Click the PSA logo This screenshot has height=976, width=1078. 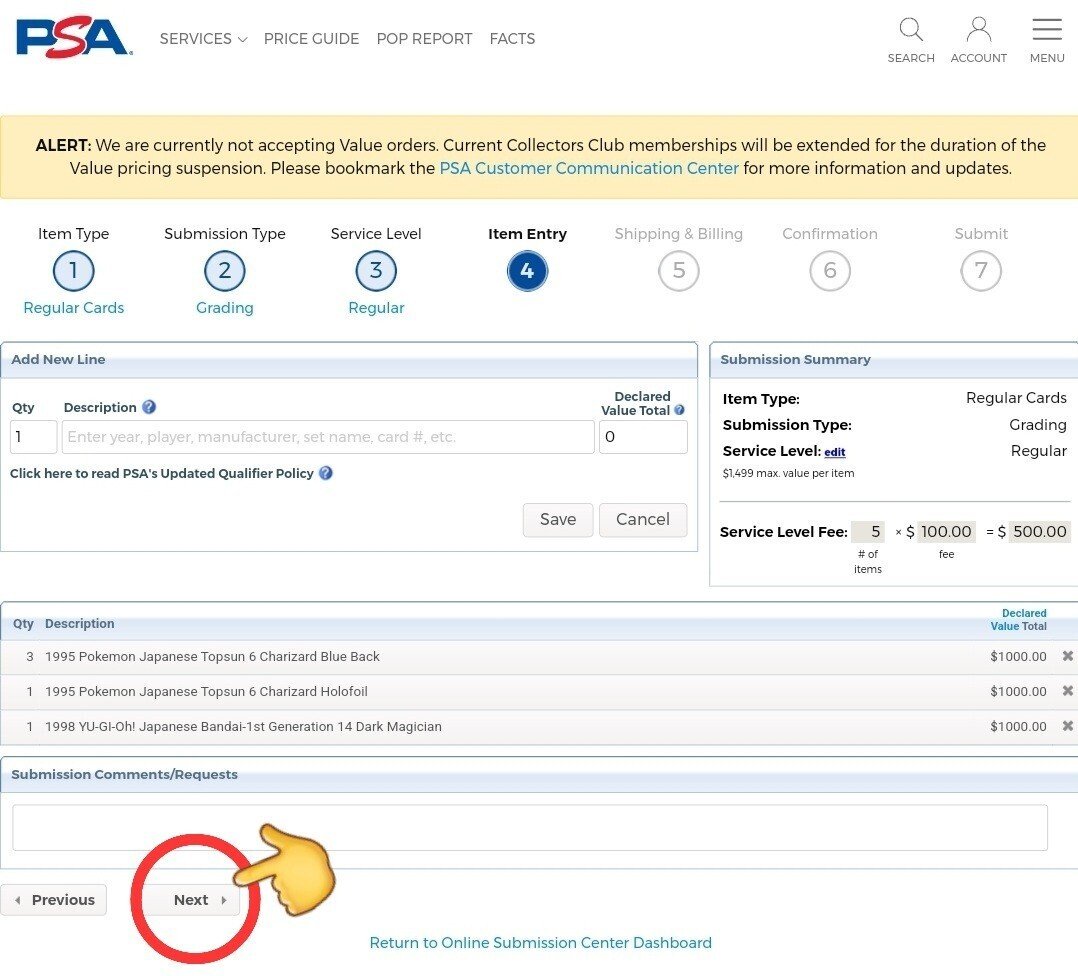[x=74, y=36]
